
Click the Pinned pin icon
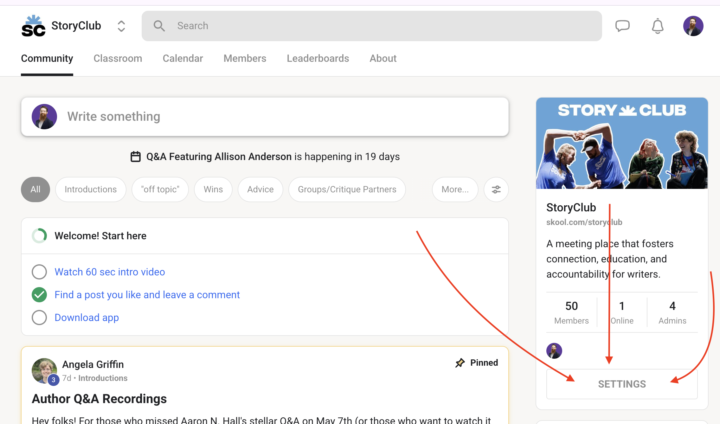[x=460, y=363]
